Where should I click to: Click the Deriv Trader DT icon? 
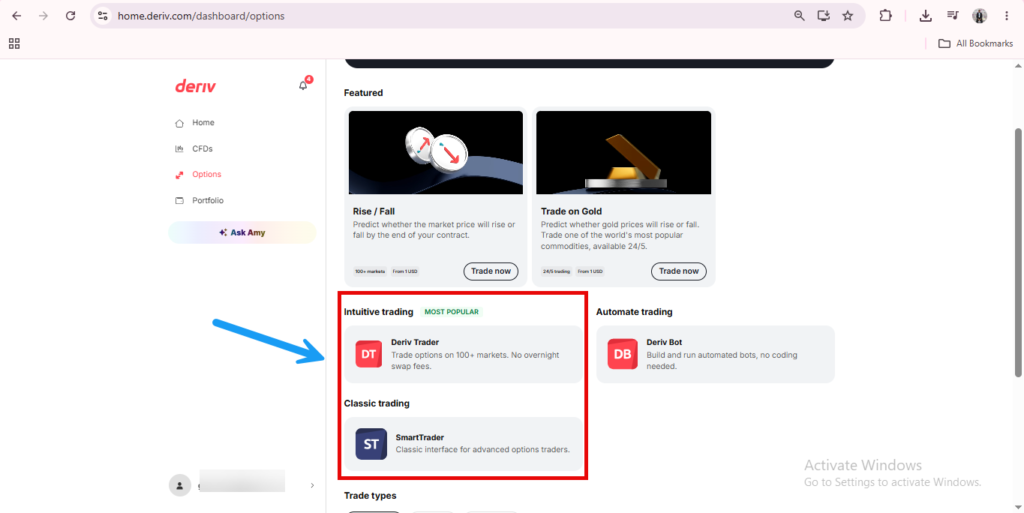click(368, 354)
